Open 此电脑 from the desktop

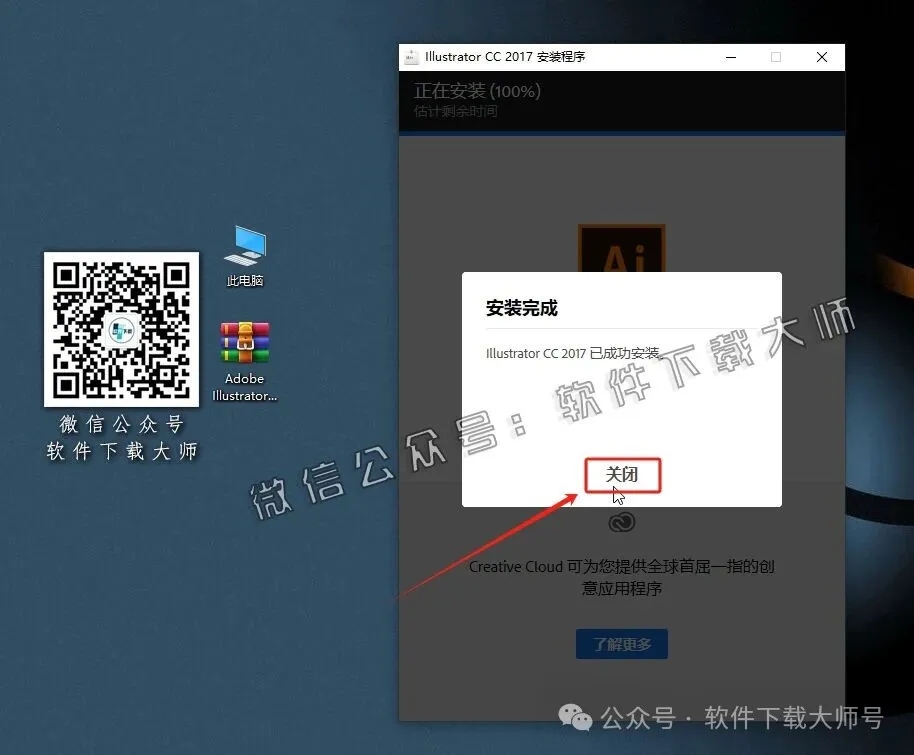(244, 248)
